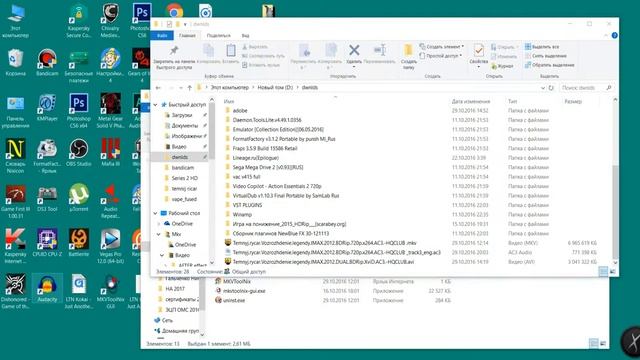This screenshot has width=640, height=360.
Task: Select Загрузки in Quick Access tree
Action: pos(182,116)
